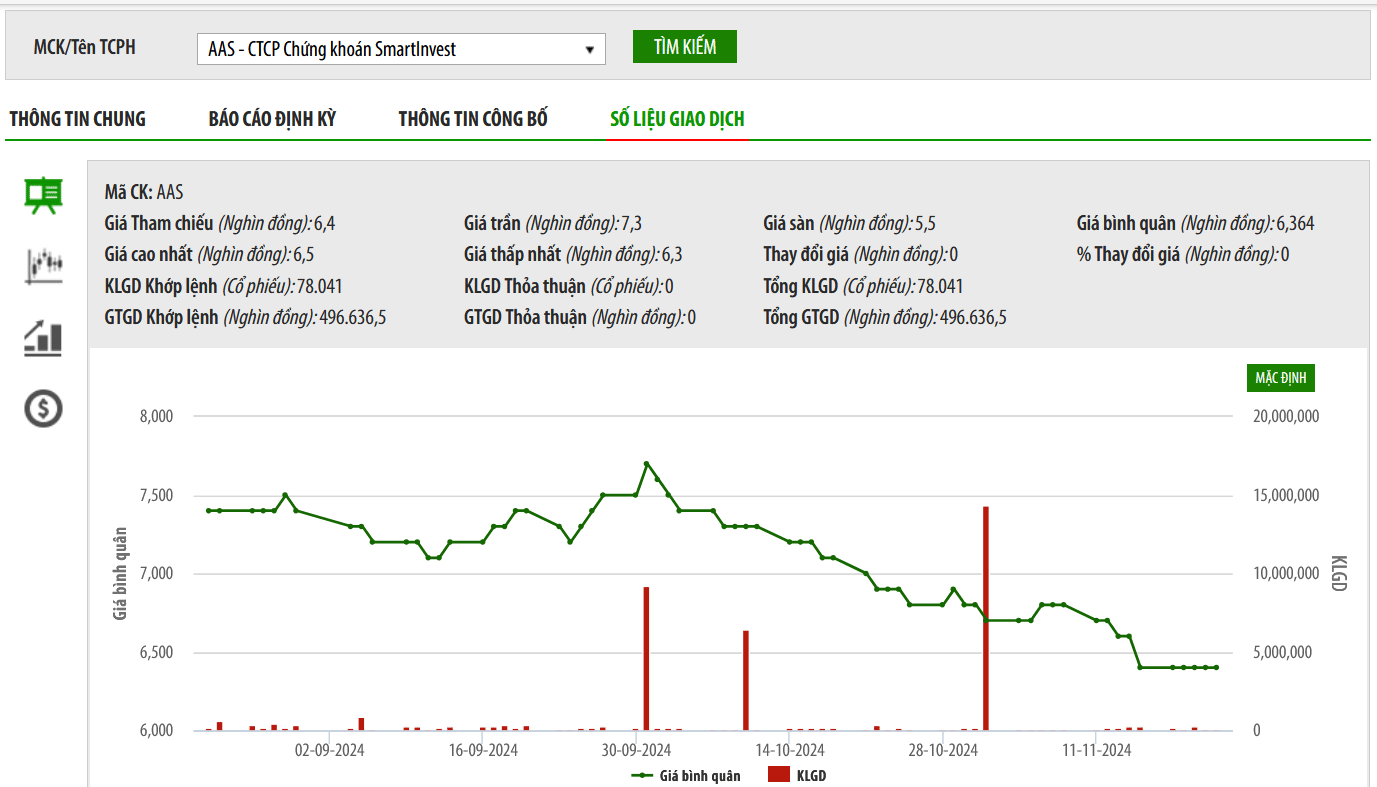The height and width of the screenshot is (787, 1377).
Task: Open the BÁO CÁO ĐỊNH KỲ tab
Action: pyautogui.click(x=272, y=119)
